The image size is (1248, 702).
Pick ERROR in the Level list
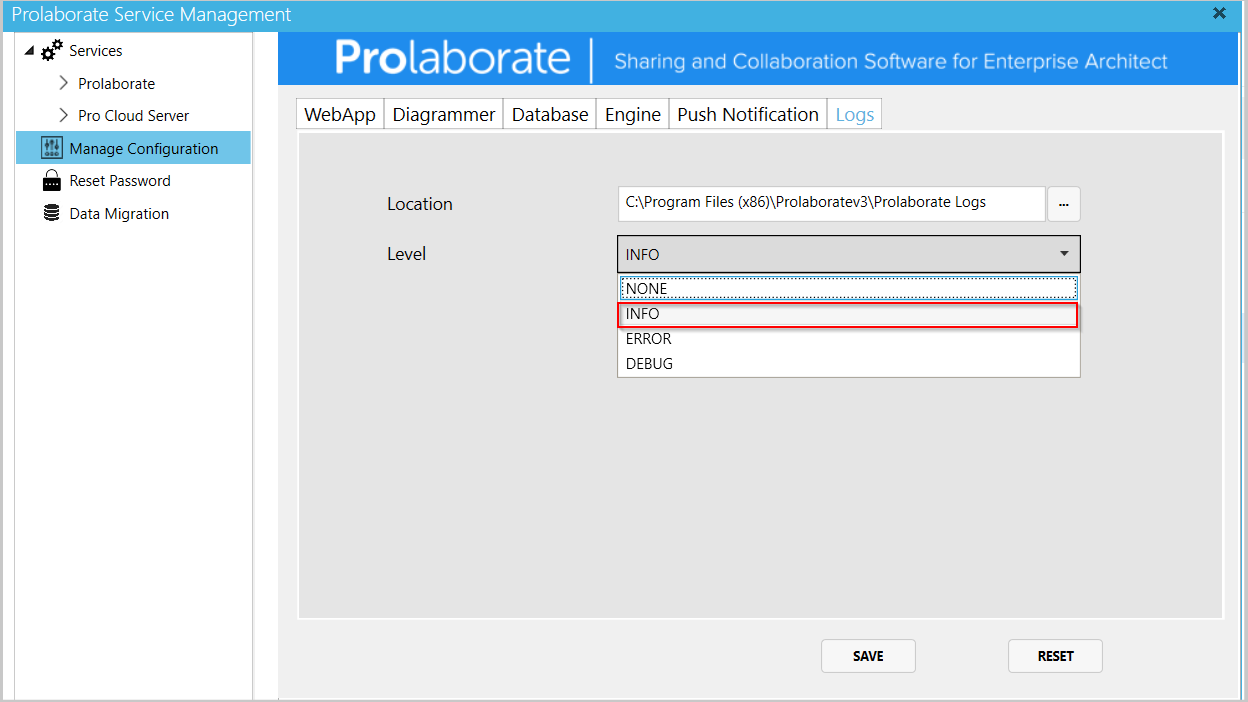point(848,339)
